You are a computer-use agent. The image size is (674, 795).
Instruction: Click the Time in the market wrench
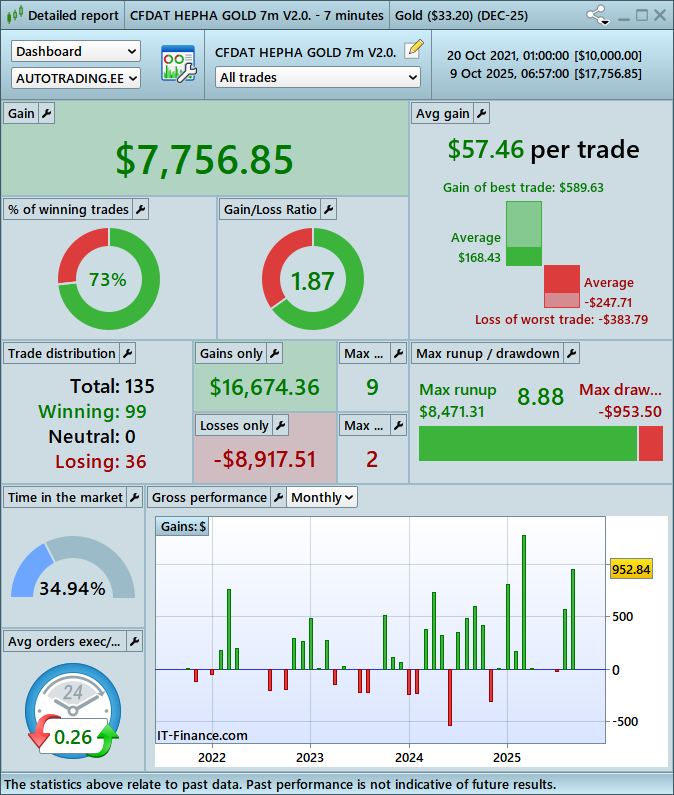point(135,497)
